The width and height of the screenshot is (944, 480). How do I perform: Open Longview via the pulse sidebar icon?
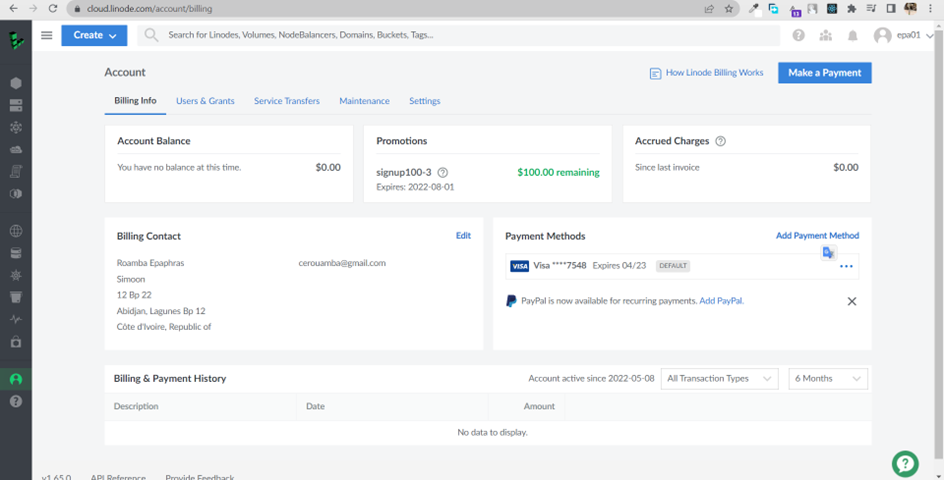pyautogui.click(x=16, y=319)
